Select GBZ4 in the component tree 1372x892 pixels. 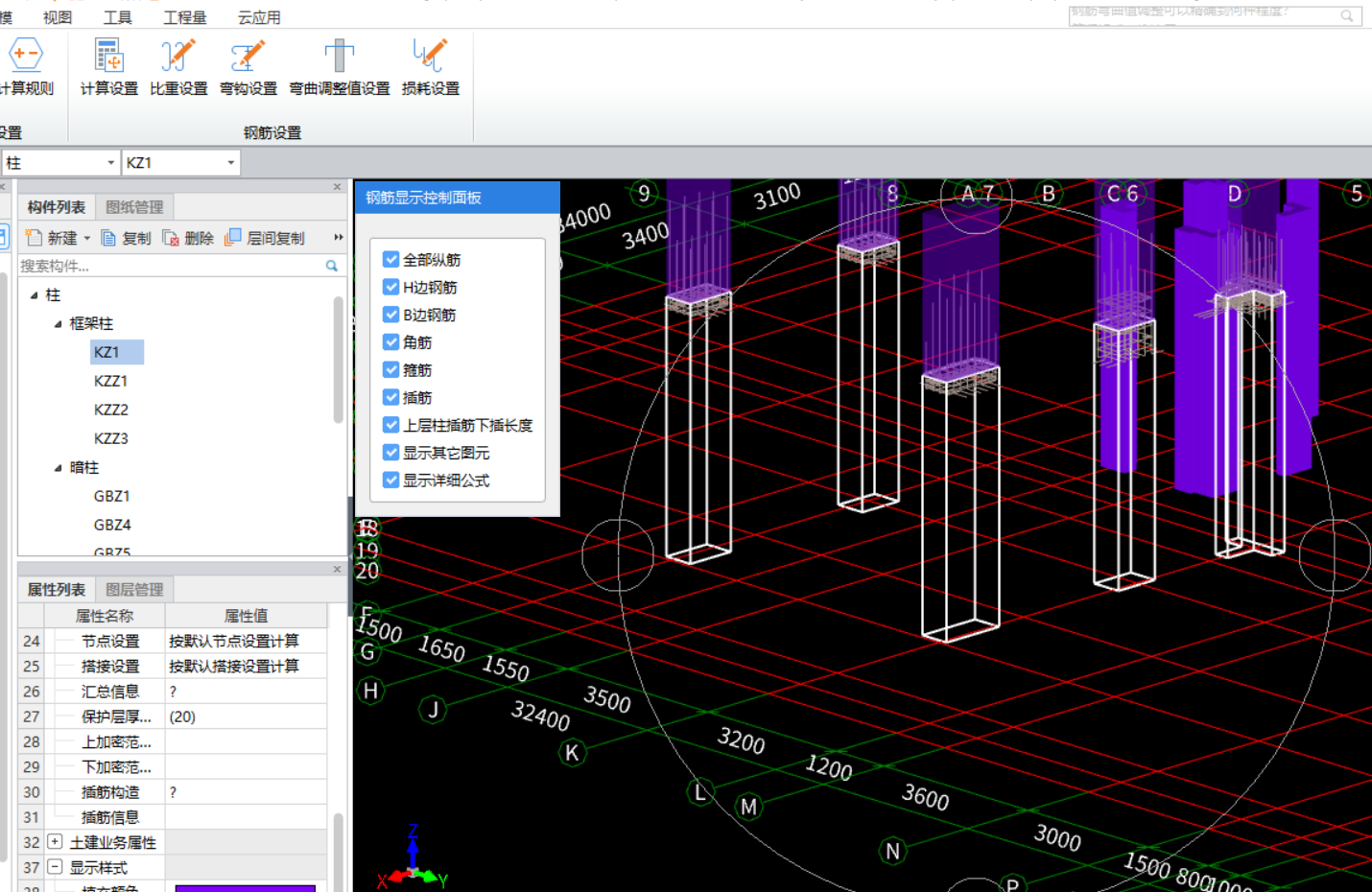click(112, 525)
